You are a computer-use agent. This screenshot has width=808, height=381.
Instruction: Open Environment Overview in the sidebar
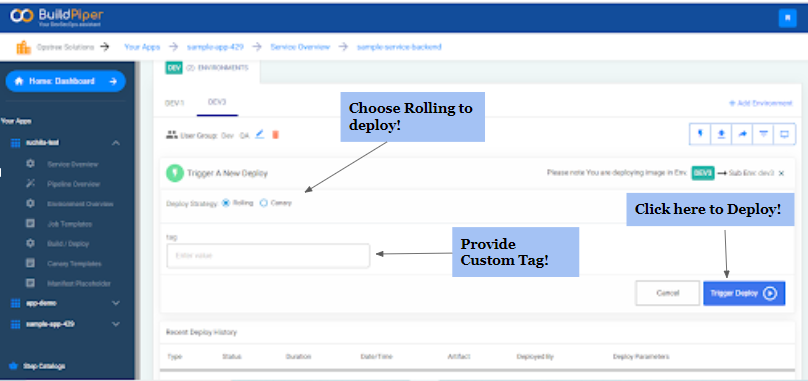tap(80, 204)
